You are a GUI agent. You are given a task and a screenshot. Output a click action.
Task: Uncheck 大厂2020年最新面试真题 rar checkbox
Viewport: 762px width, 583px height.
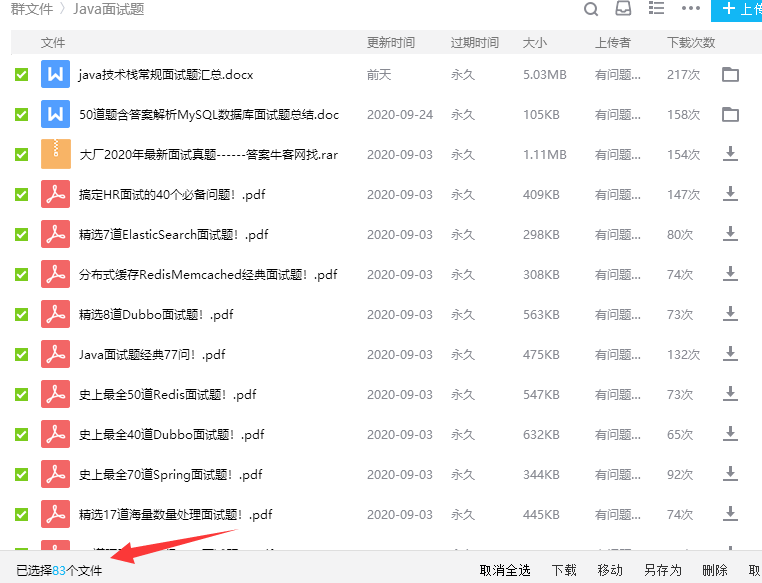click(21, 154)
